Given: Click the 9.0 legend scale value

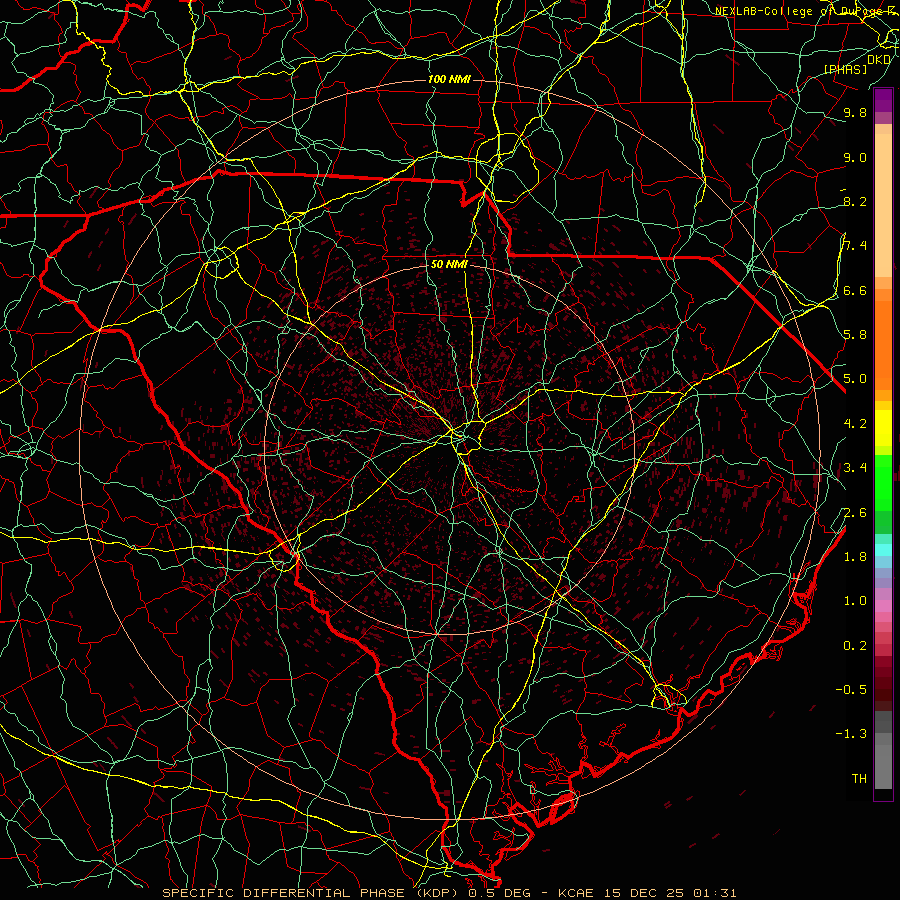Looking at the screenshot, I should 855,157.
